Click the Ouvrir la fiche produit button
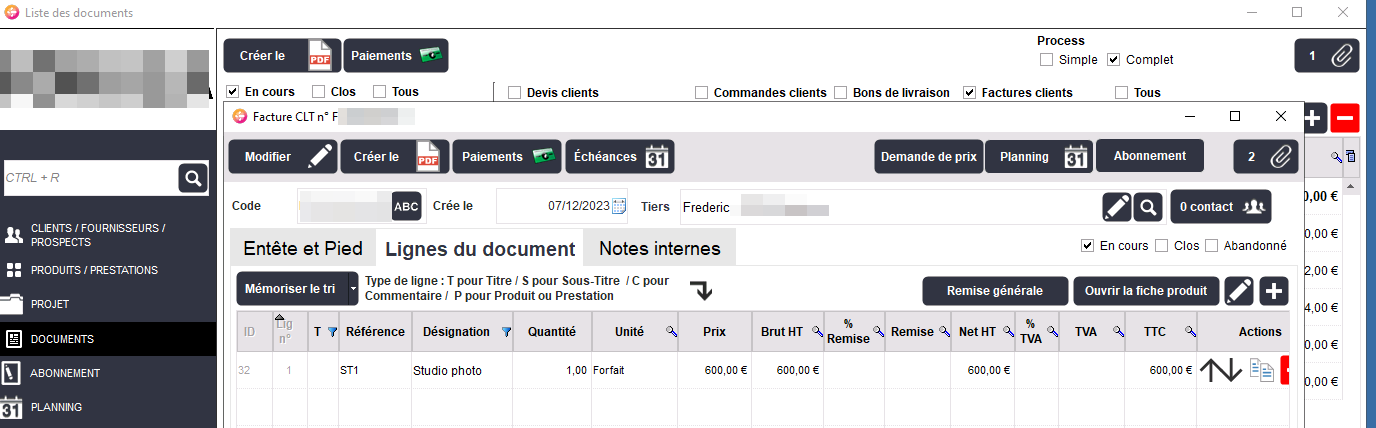 tap(1146, 291)
